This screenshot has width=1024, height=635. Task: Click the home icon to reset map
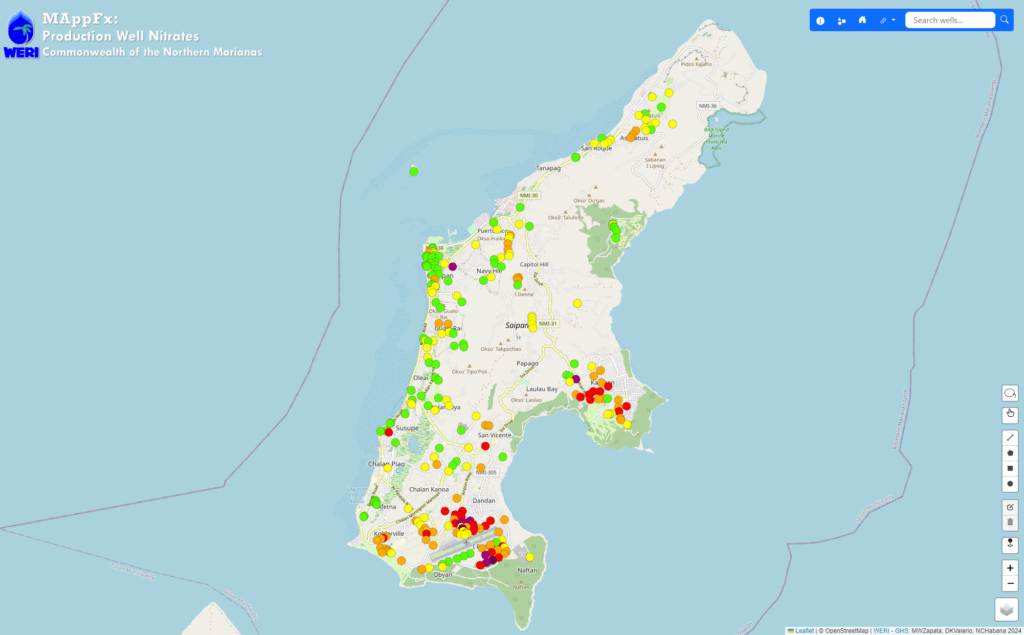point(862,20)
